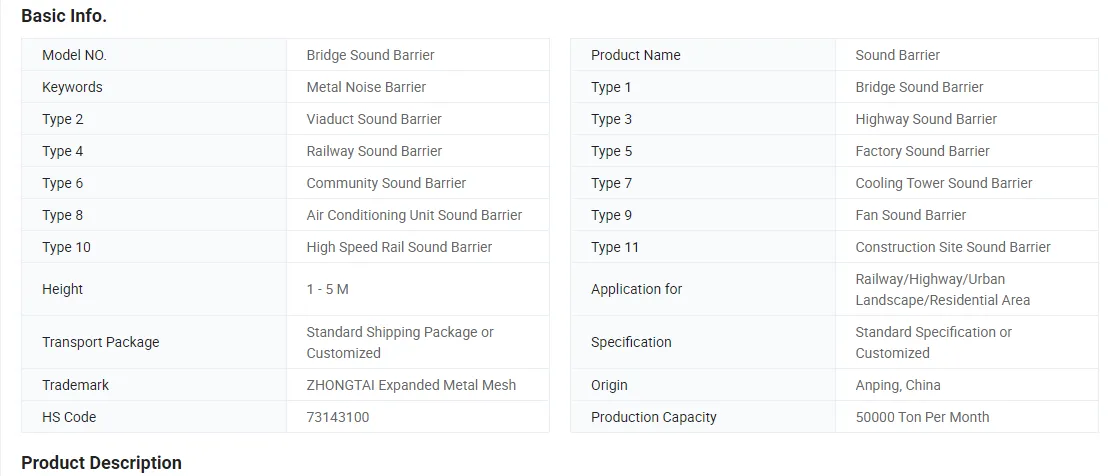Click the Cooling Tower Sound Barrier cell

(943, 183)
